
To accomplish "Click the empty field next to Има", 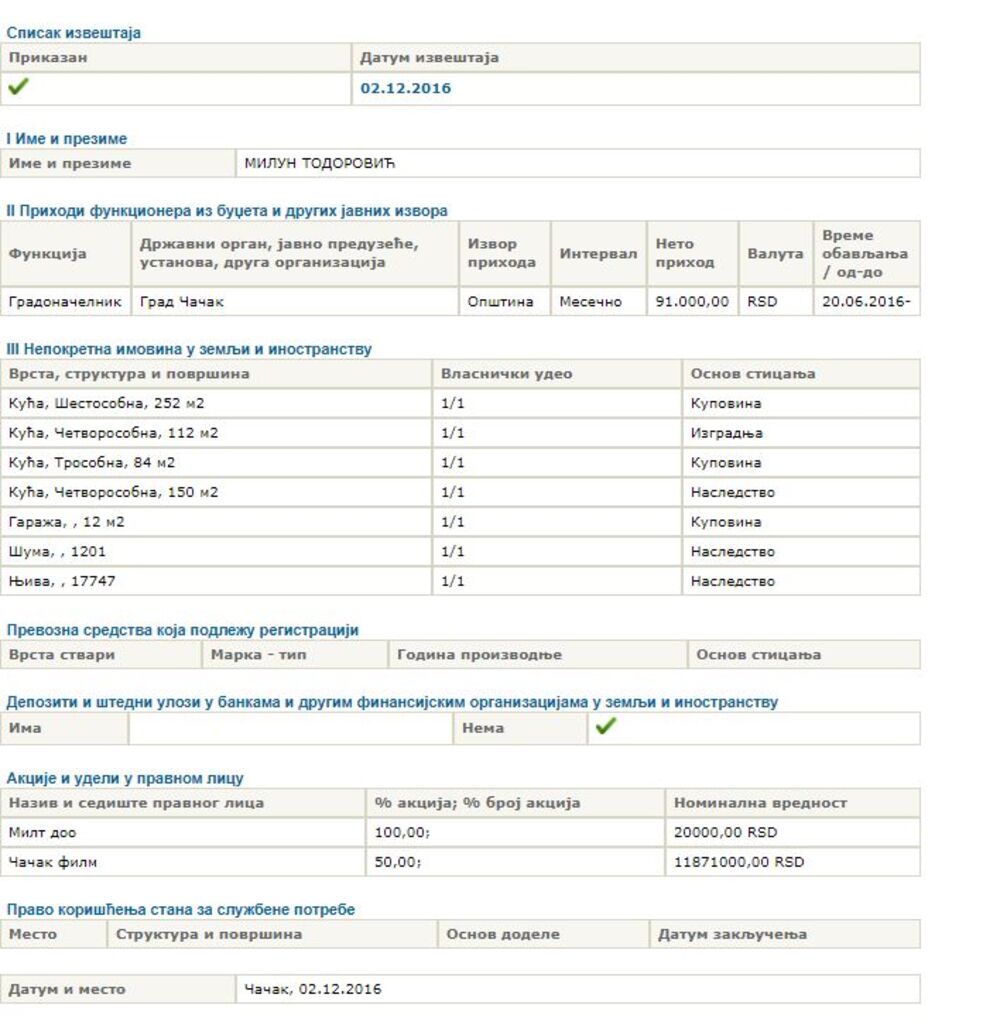I will 290,728.
